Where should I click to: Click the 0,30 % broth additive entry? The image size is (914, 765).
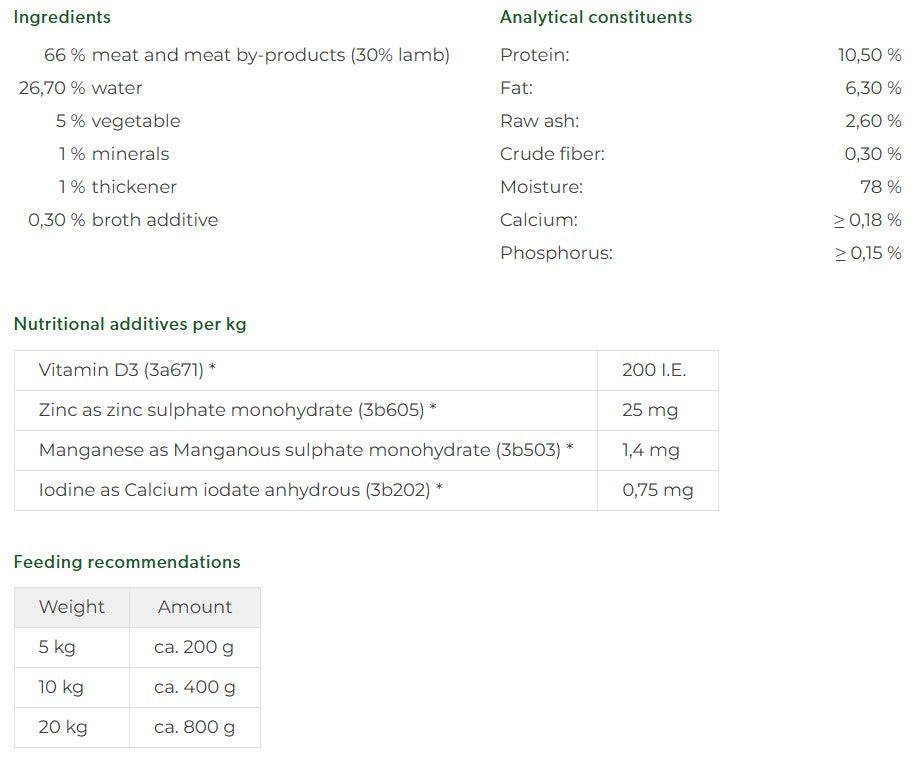[x=123, y=220]
